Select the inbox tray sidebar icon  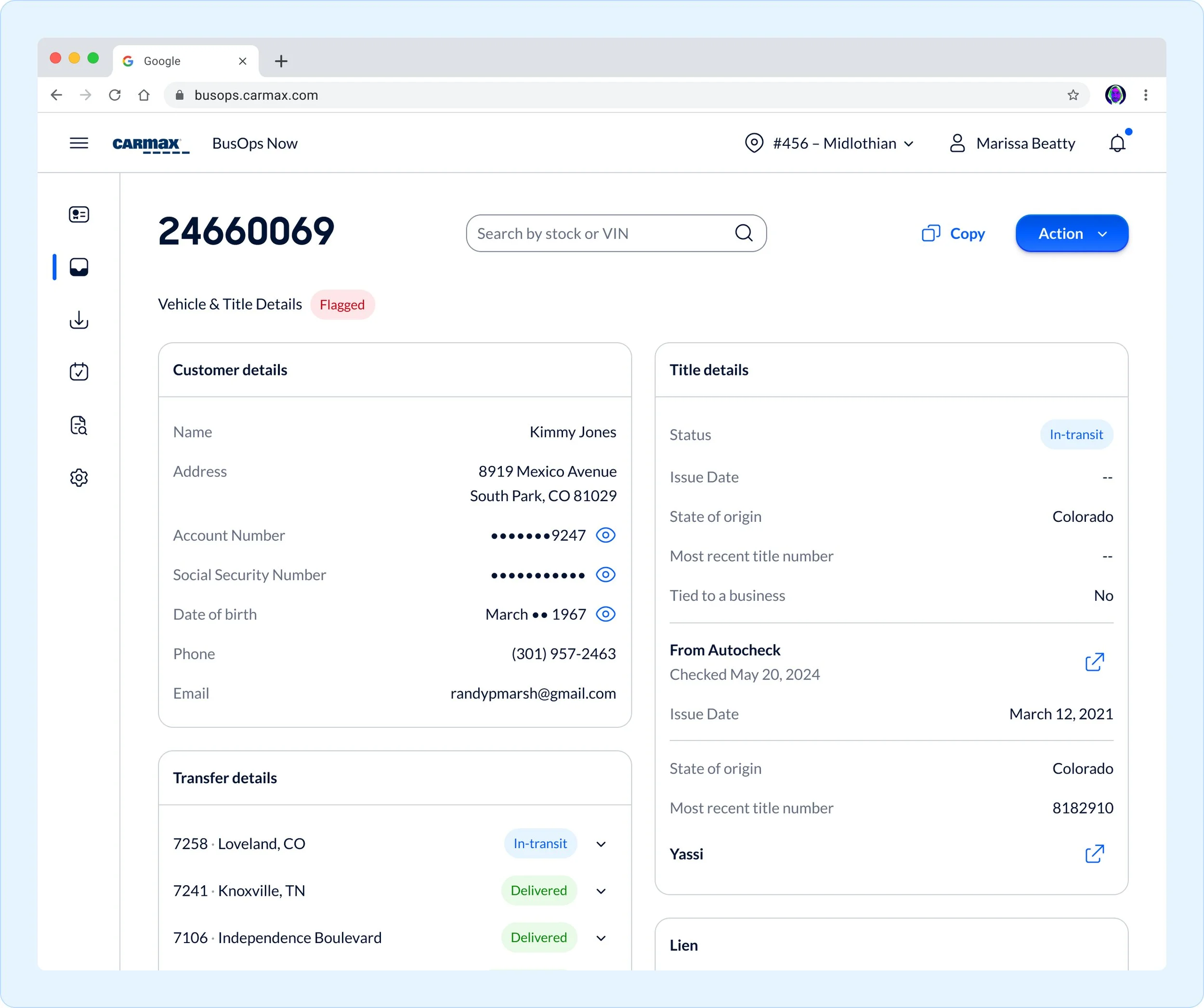(79, 267)
